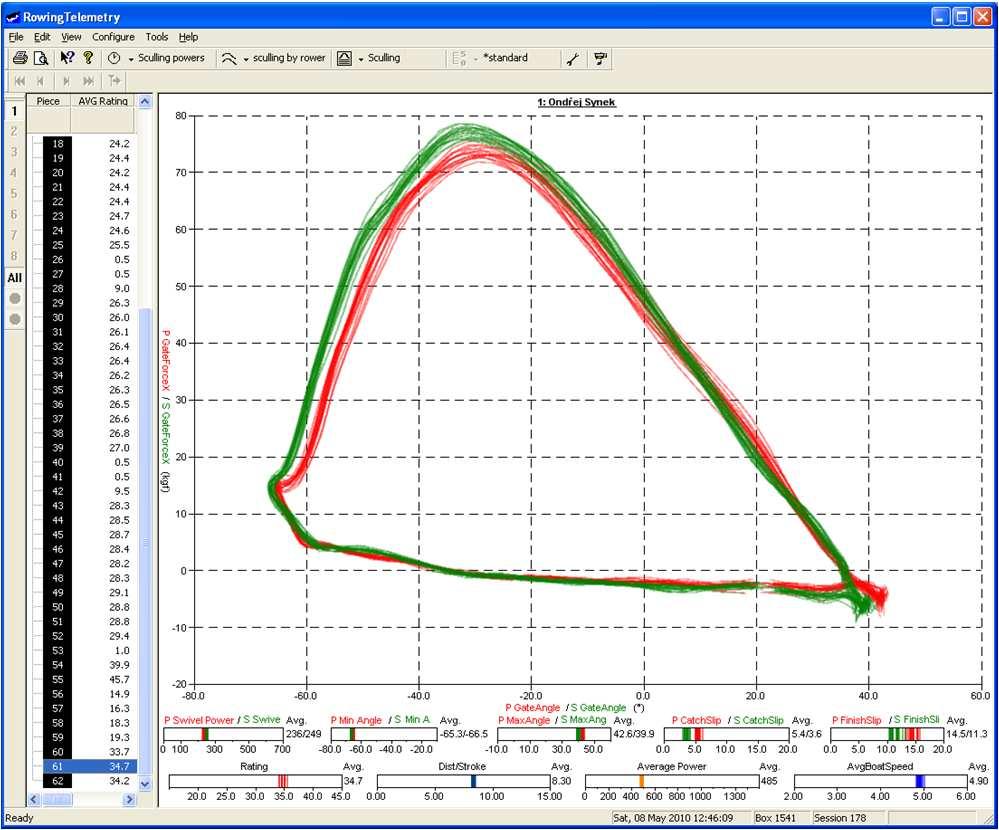999x830 pixels.
Task: Click the wave curves icon beside sculling by rower
Action: click(229, 59)
